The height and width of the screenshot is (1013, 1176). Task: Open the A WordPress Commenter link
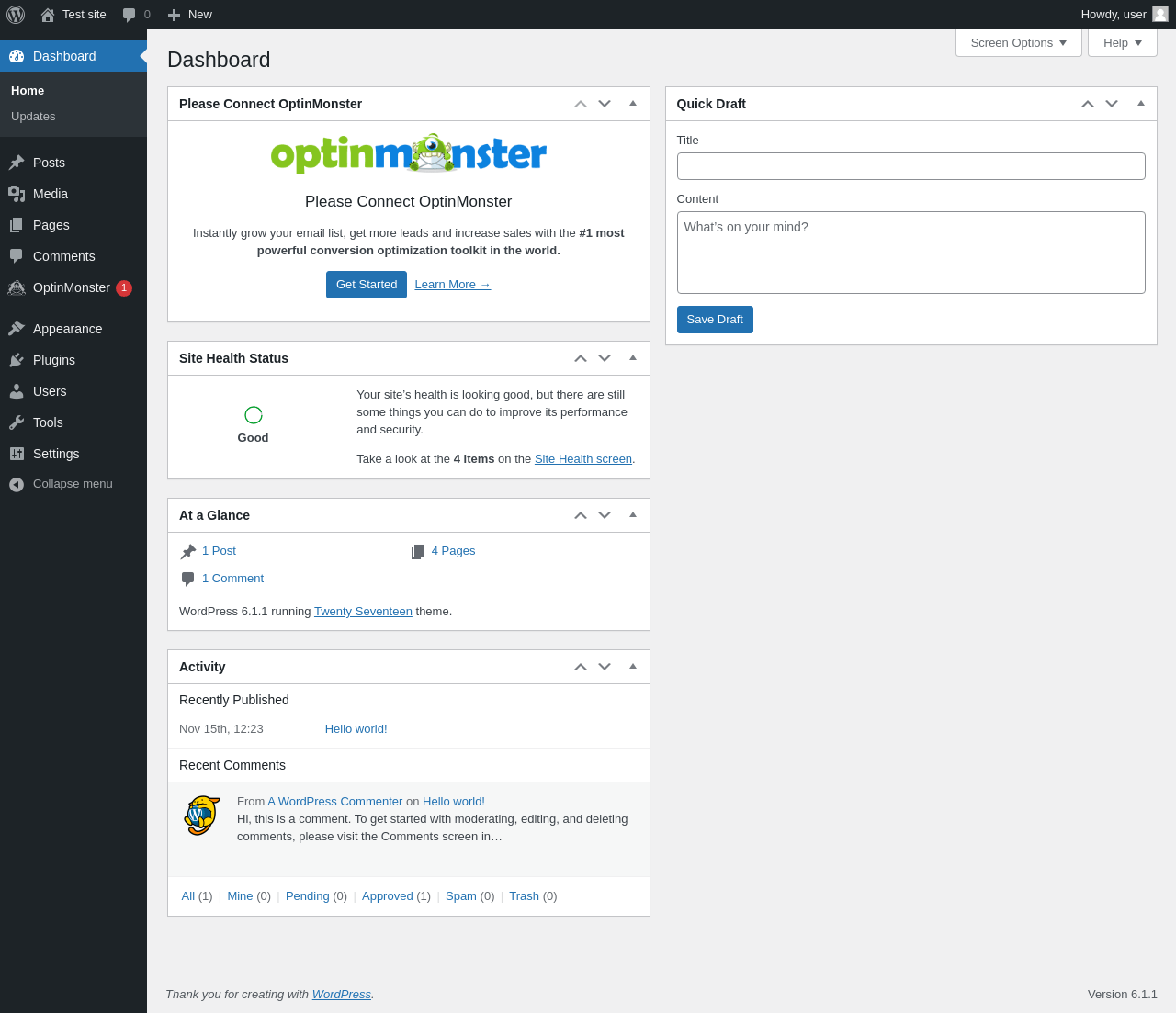335,802
